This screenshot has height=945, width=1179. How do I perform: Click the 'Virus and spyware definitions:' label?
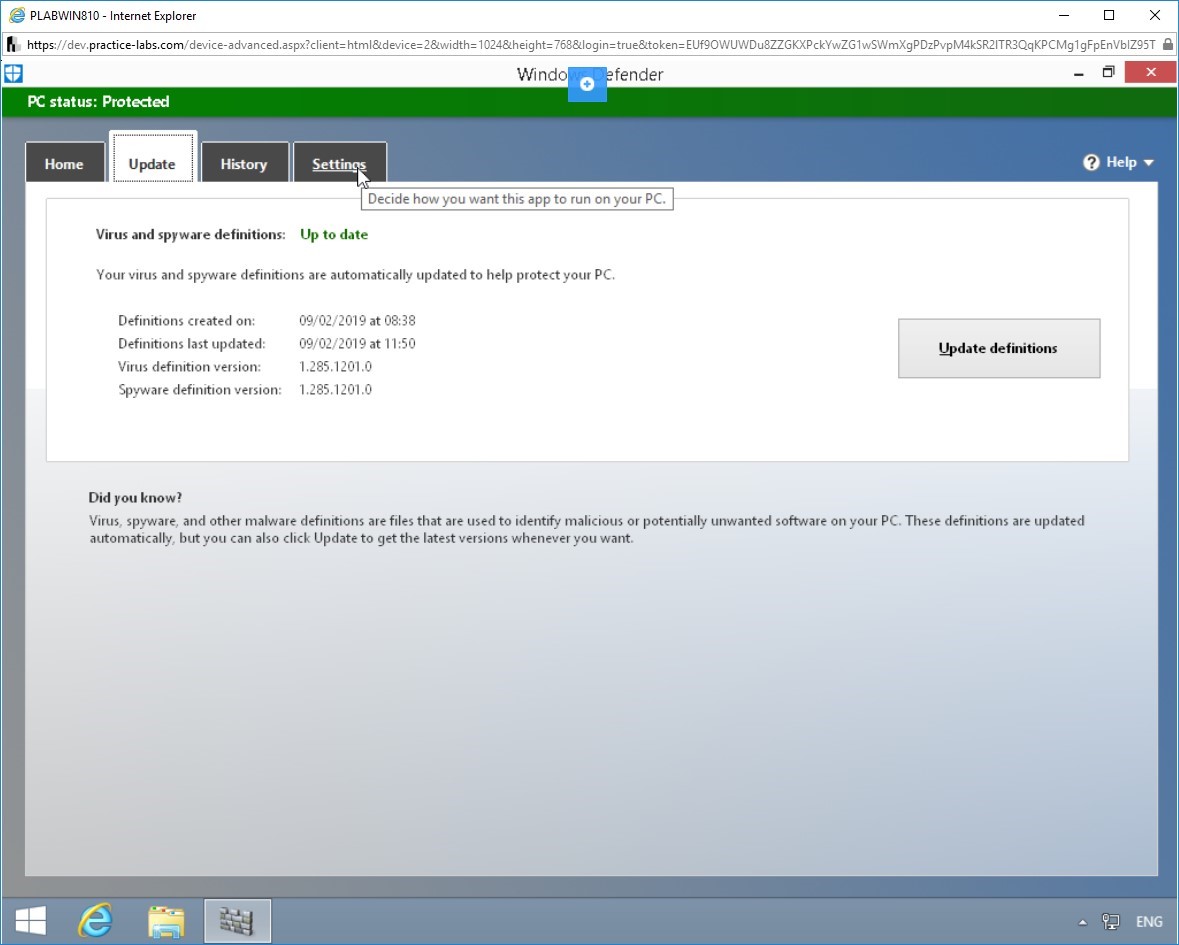(191, 235)
